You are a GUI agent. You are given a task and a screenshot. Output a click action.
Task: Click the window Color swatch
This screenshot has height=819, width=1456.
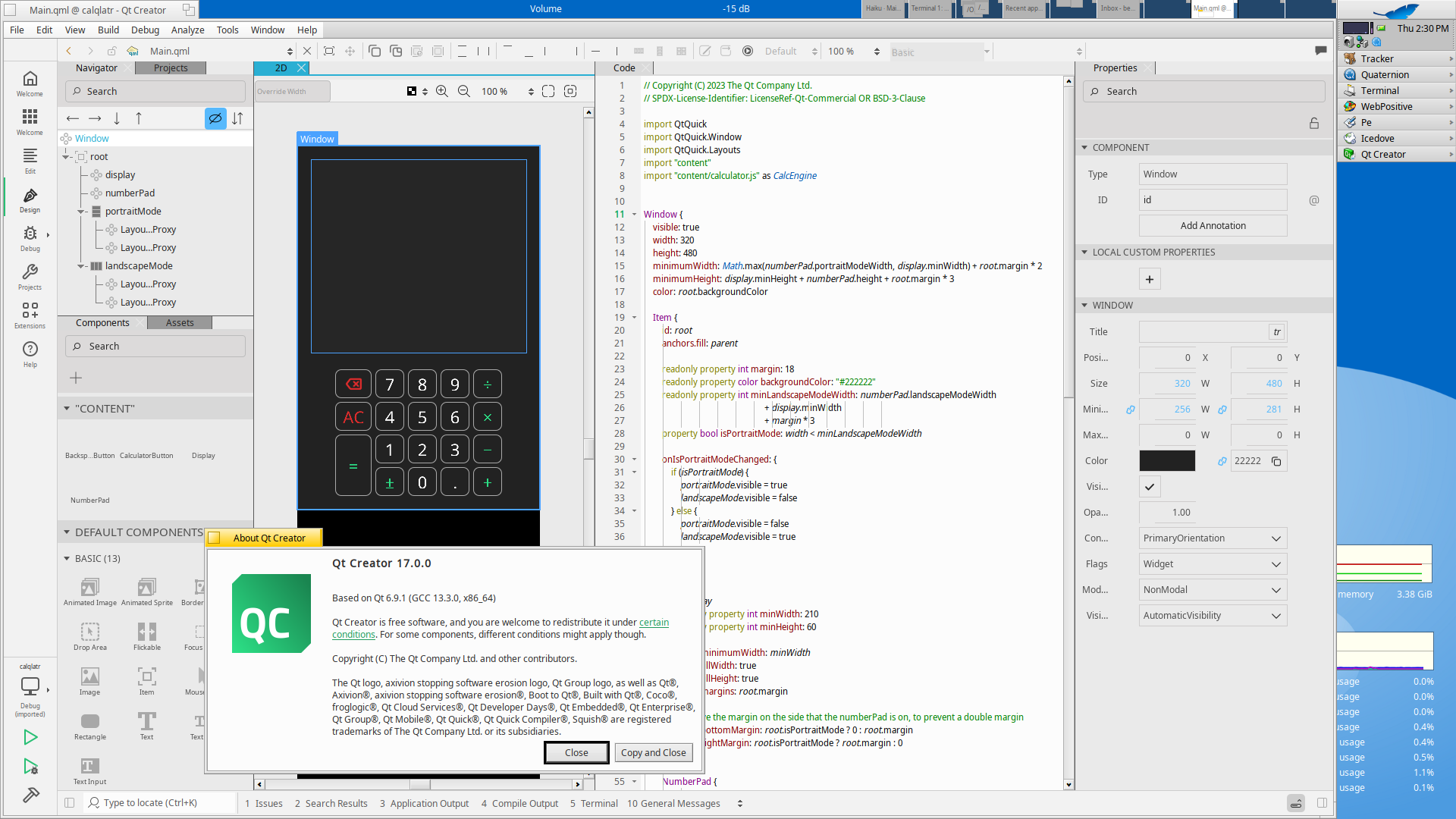[x=1167, y=461]
